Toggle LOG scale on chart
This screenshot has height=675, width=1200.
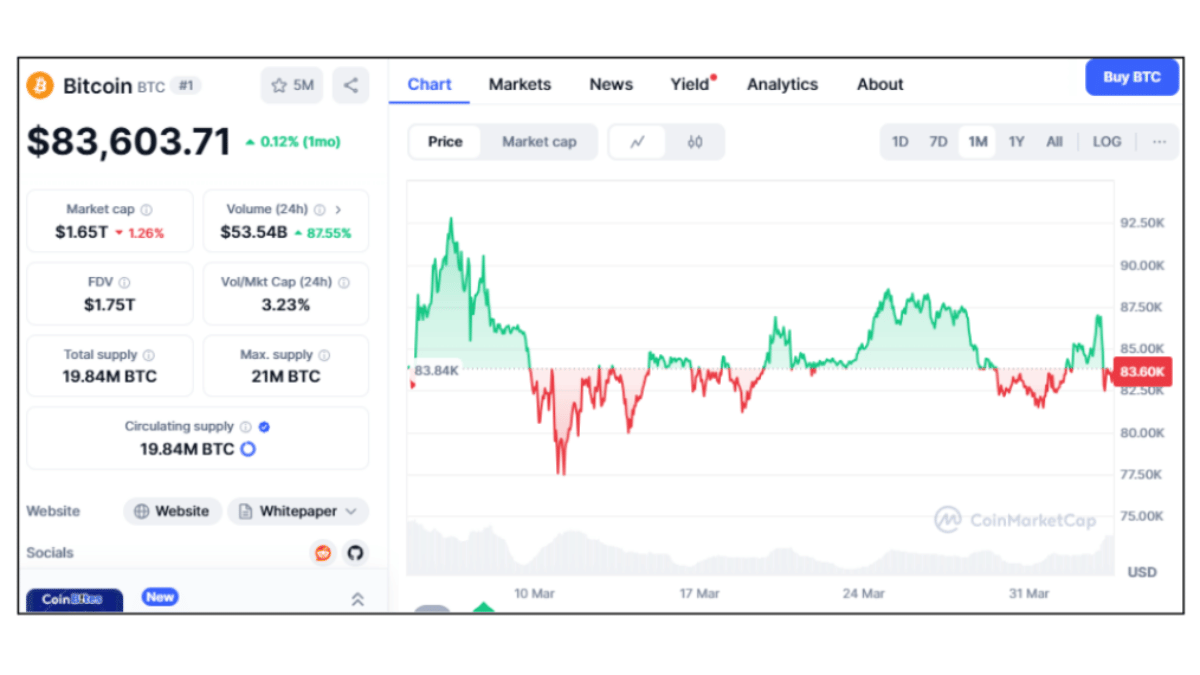(x=1107, y=142)
